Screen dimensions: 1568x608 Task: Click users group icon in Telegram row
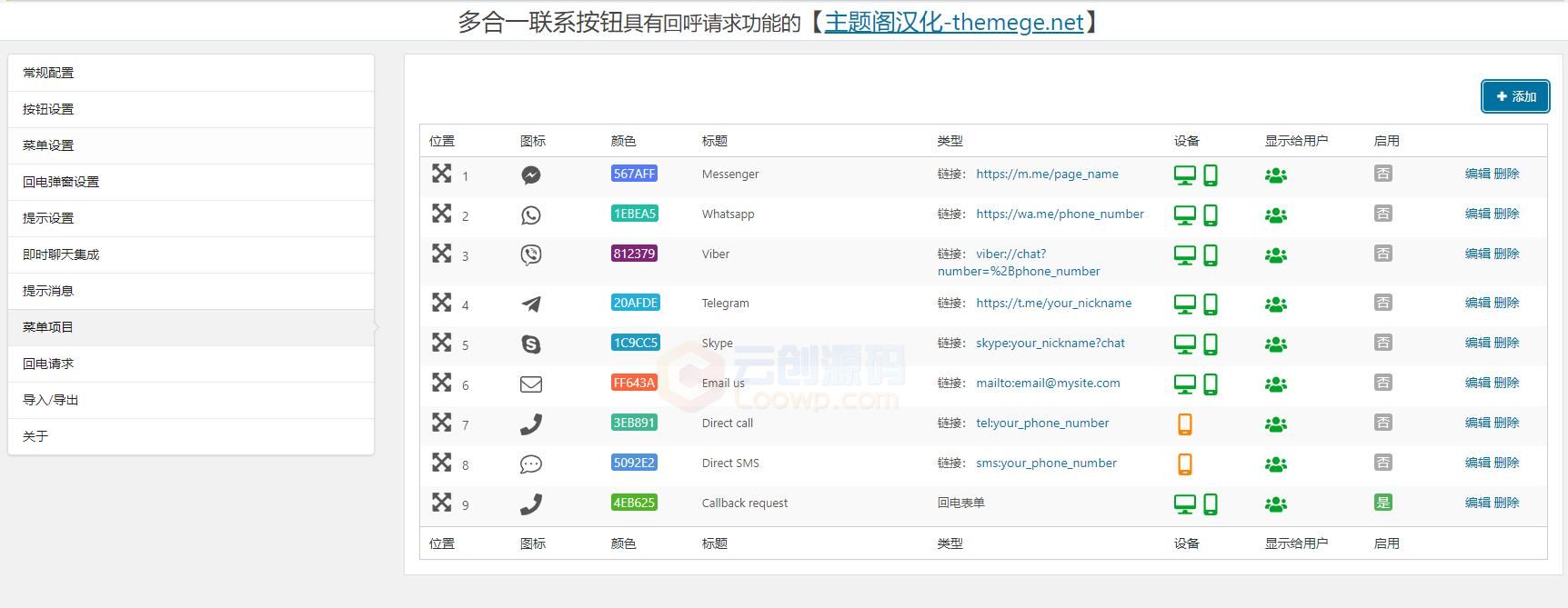pos(1276,304)
